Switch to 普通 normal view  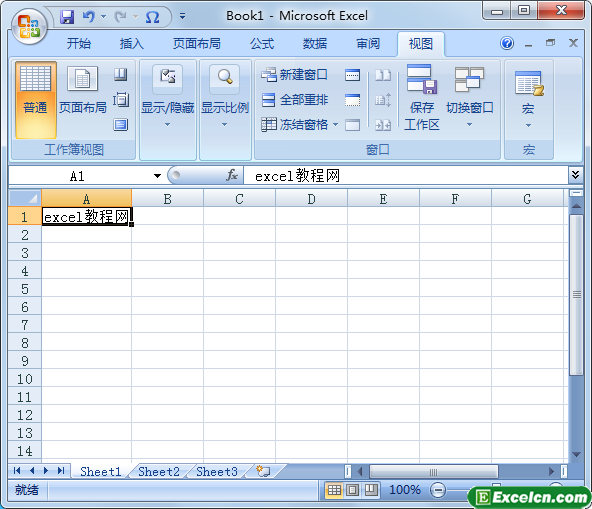(x=35, y=100)
